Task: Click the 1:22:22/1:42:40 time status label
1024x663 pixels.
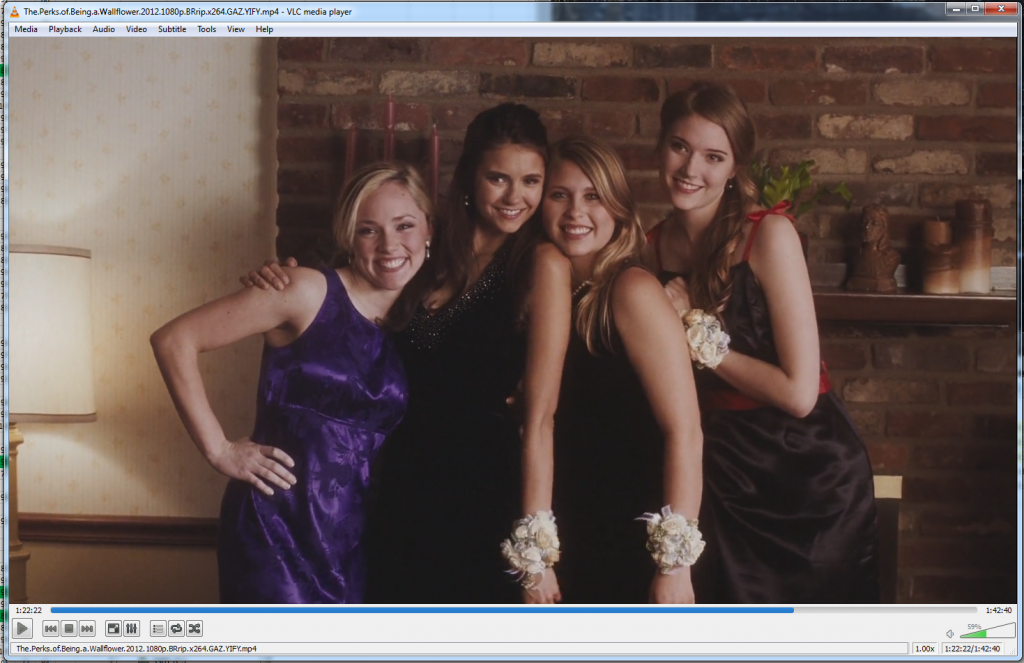Action: pos(972,649)
